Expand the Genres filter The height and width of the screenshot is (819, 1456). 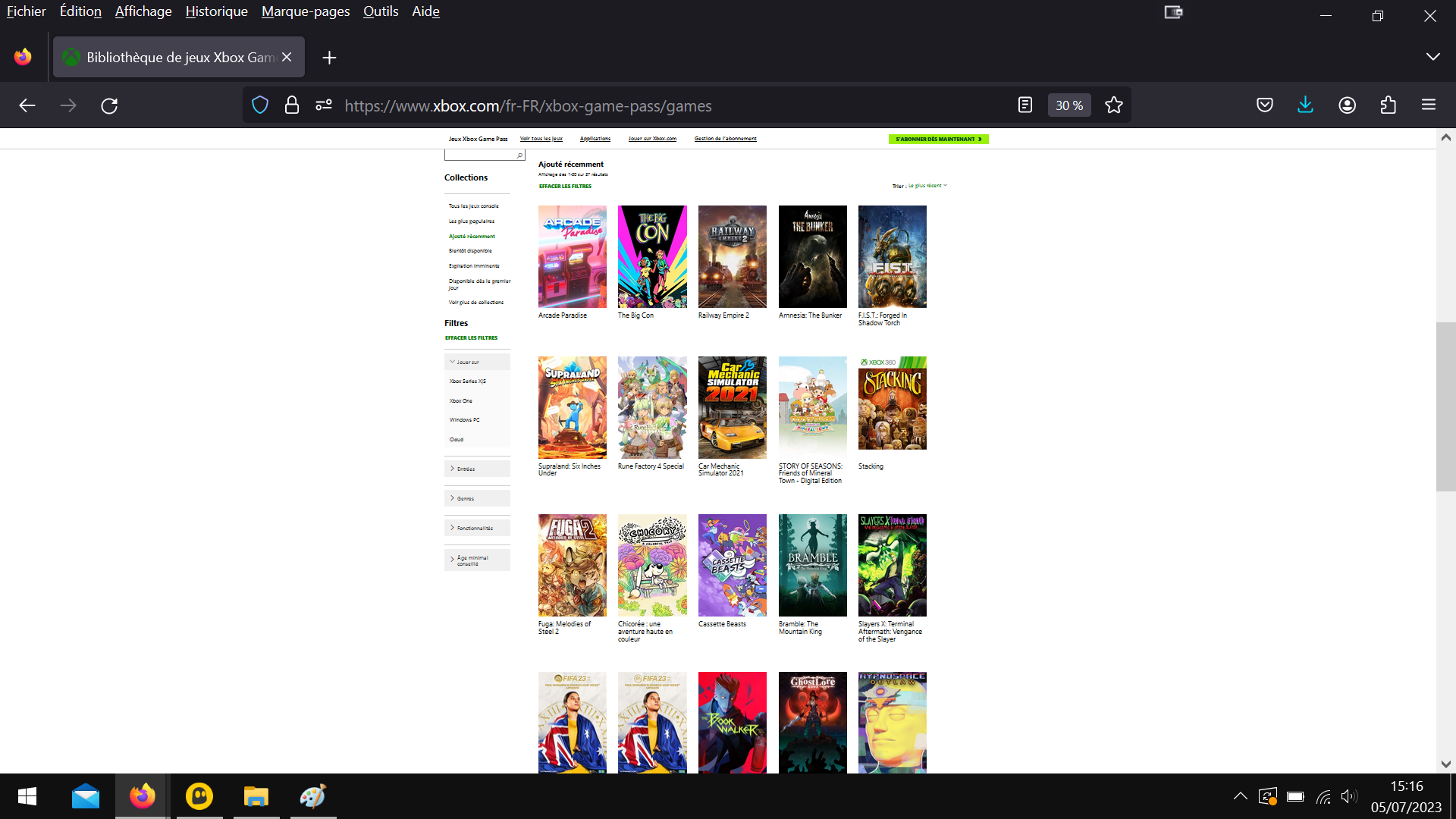[x=477, y=498]
